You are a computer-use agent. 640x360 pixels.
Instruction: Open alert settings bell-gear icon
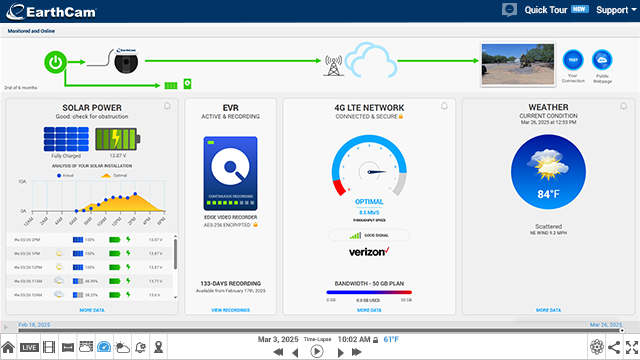click(x=140, y=347)
